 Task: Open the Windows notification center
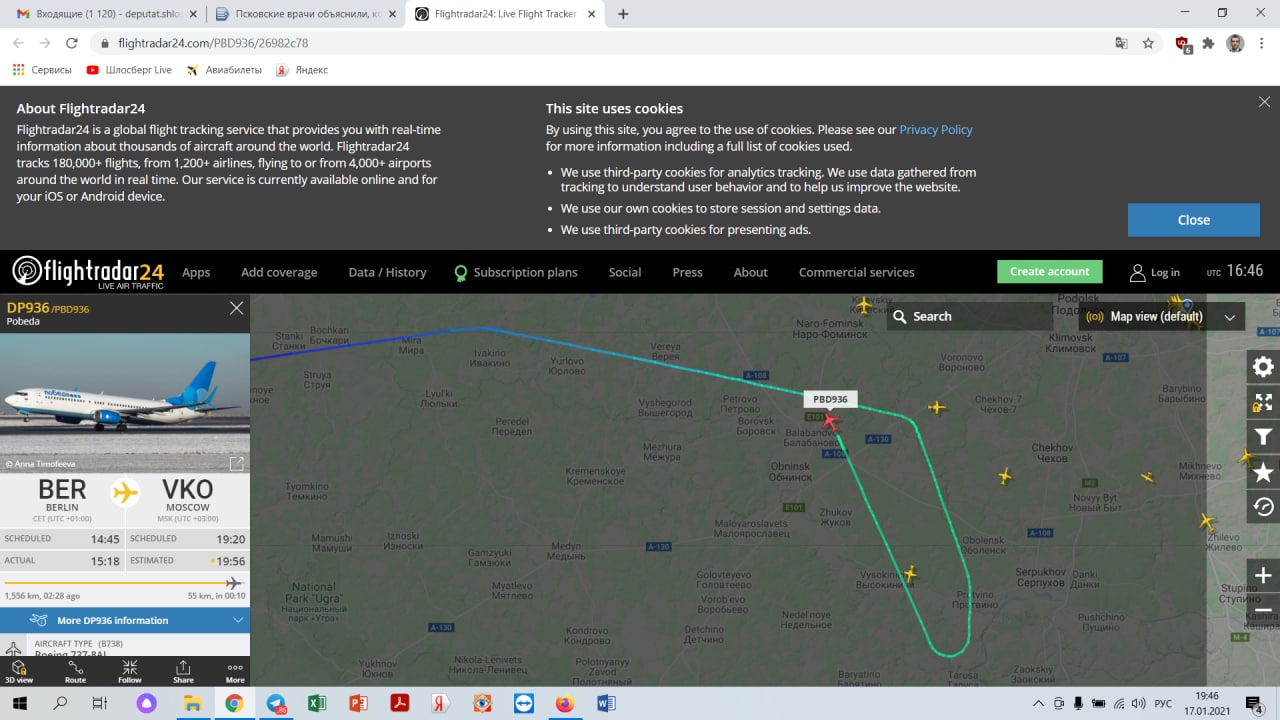1254,703
